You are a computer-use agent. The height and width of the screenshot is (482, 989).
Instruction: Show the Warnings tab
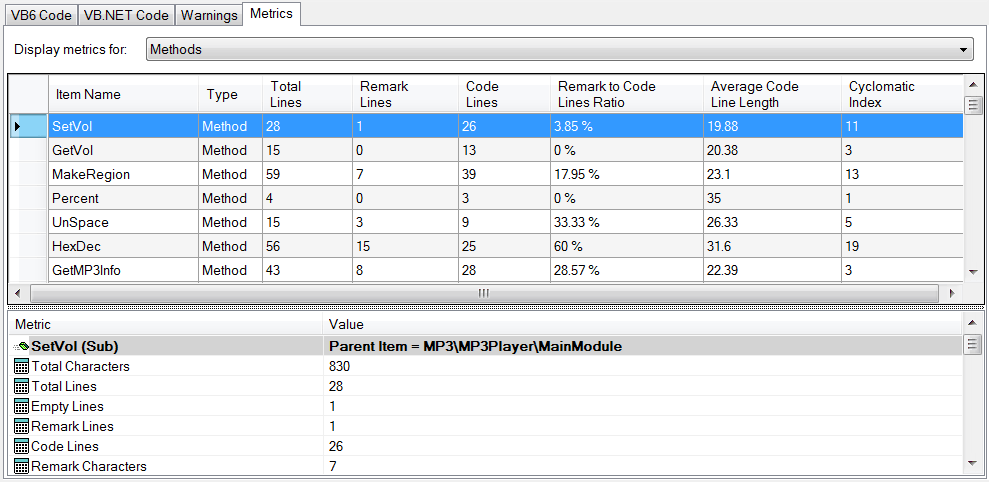coord(209,15)
